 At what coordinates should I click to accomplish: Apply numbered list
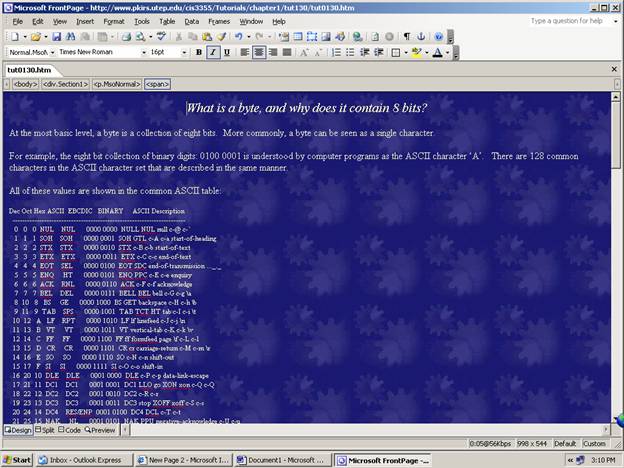336,53
